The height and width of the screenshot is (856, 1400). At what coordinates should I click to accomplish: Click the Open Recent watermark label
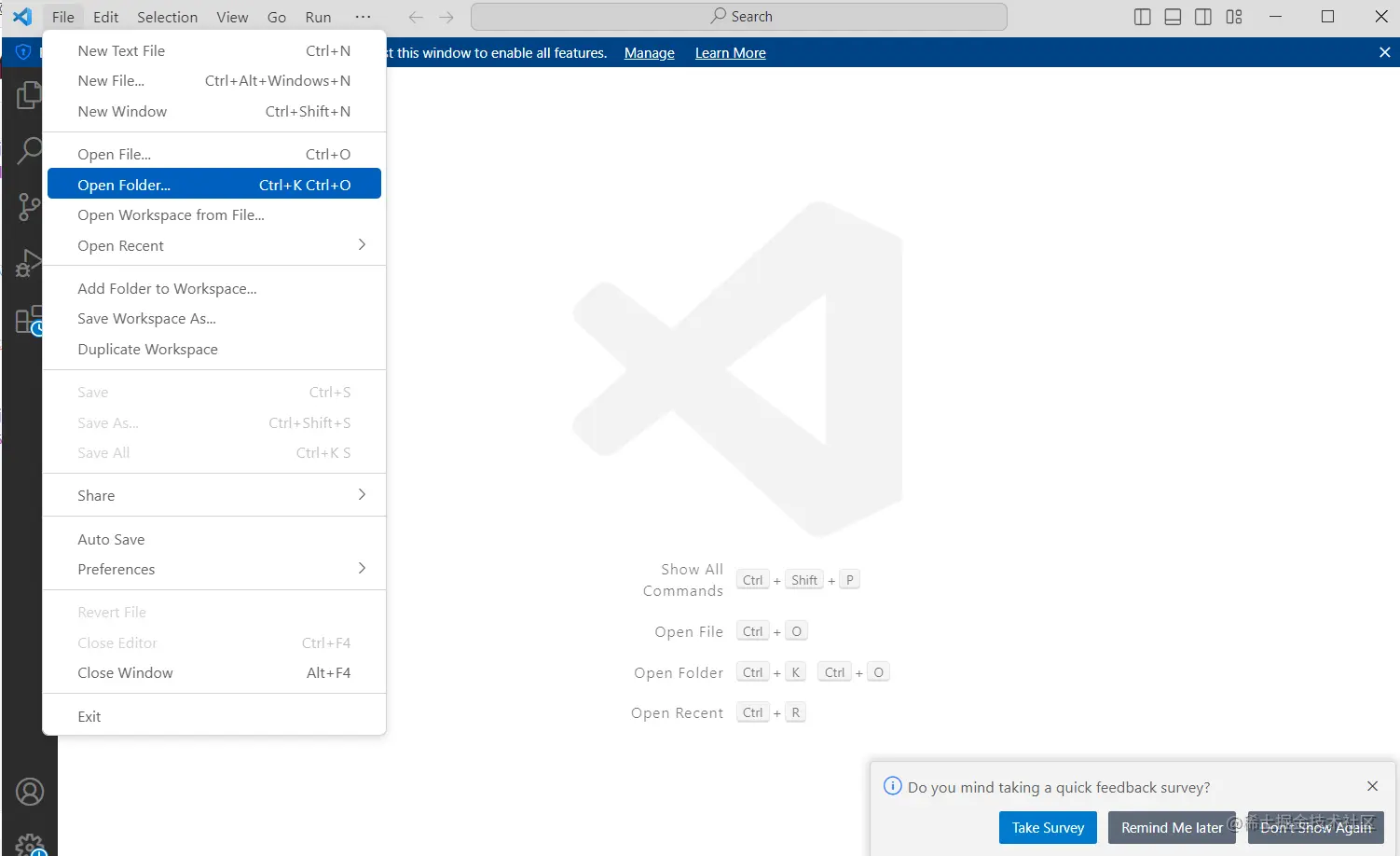coord(677,712)
